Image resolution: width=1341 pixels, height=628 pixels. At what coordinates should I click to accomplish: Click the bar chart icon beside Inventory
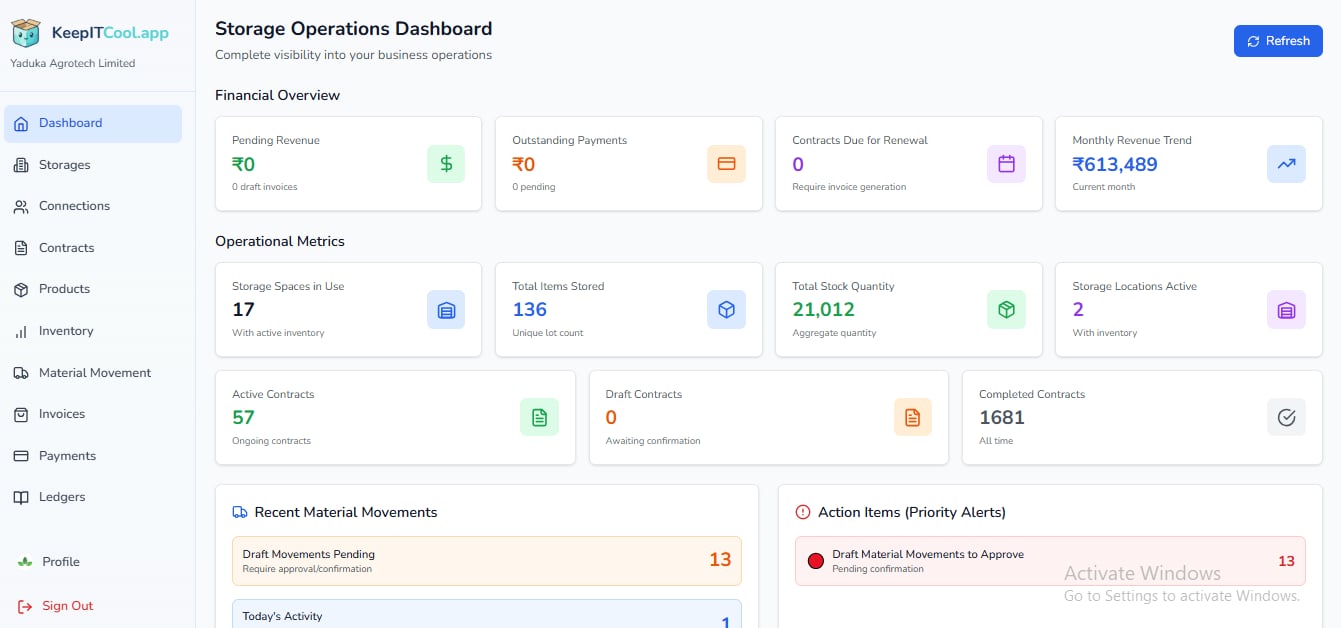pos(21,331)
